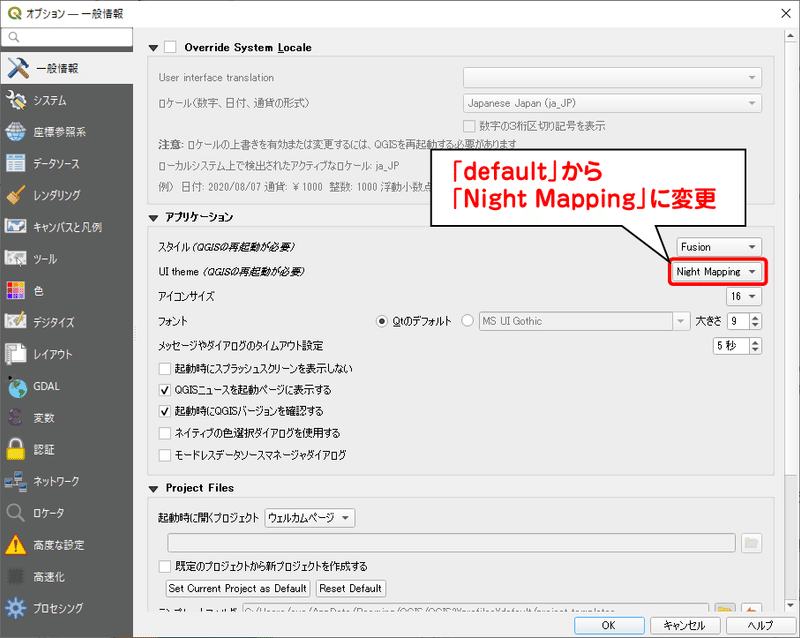Open the User interface translation dropdown
Viewport: 800px width, 638px height.
(612, 78)
